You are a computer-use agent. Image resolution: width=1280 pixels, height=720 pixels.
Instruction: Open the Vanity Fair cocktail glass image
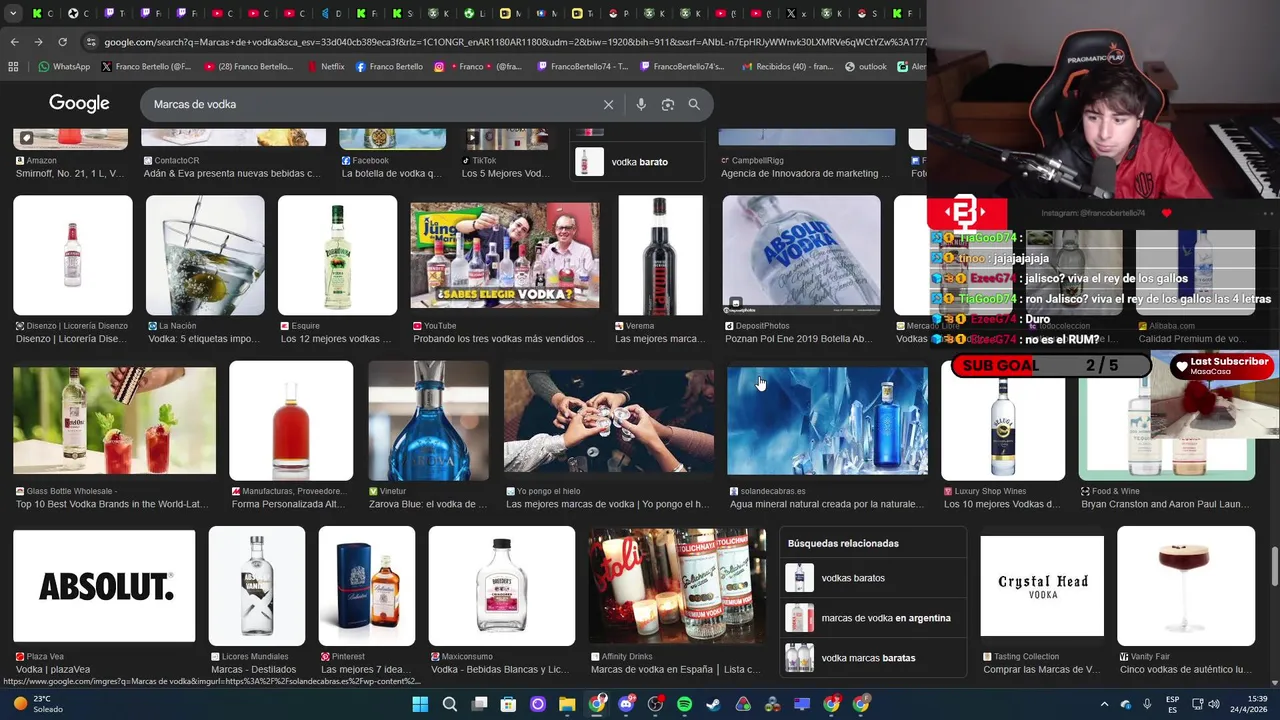coord(1186,586)
